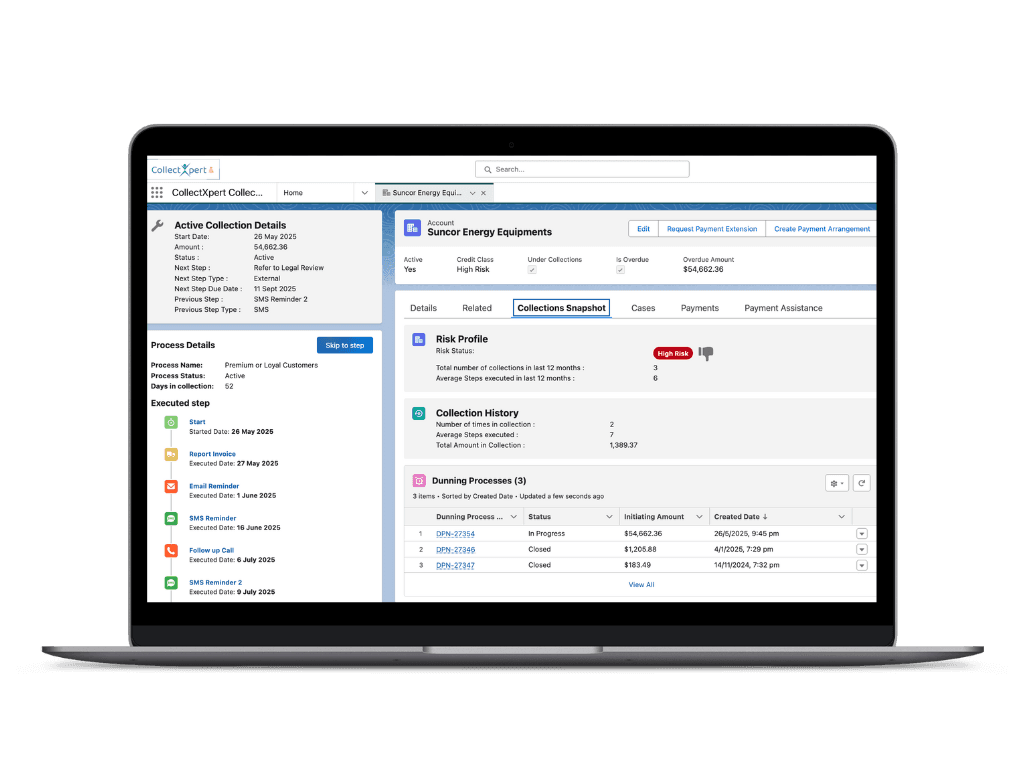
Task: Close the Suncor Energy Equi... tab
Action: click(483, 193)
